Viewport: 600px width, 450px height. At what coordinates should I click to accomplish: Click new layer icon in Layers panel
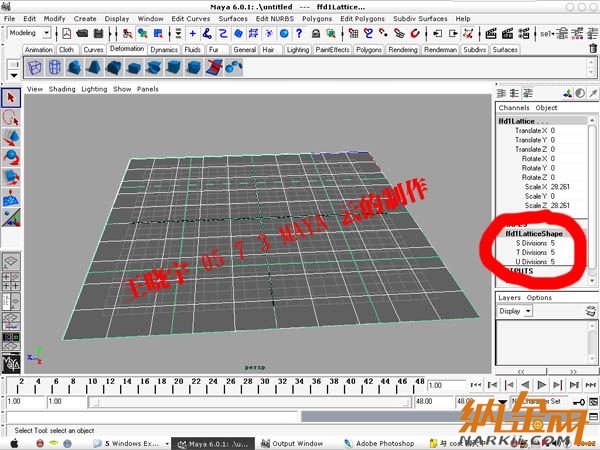pyautogui.click(x=591, y=311)
